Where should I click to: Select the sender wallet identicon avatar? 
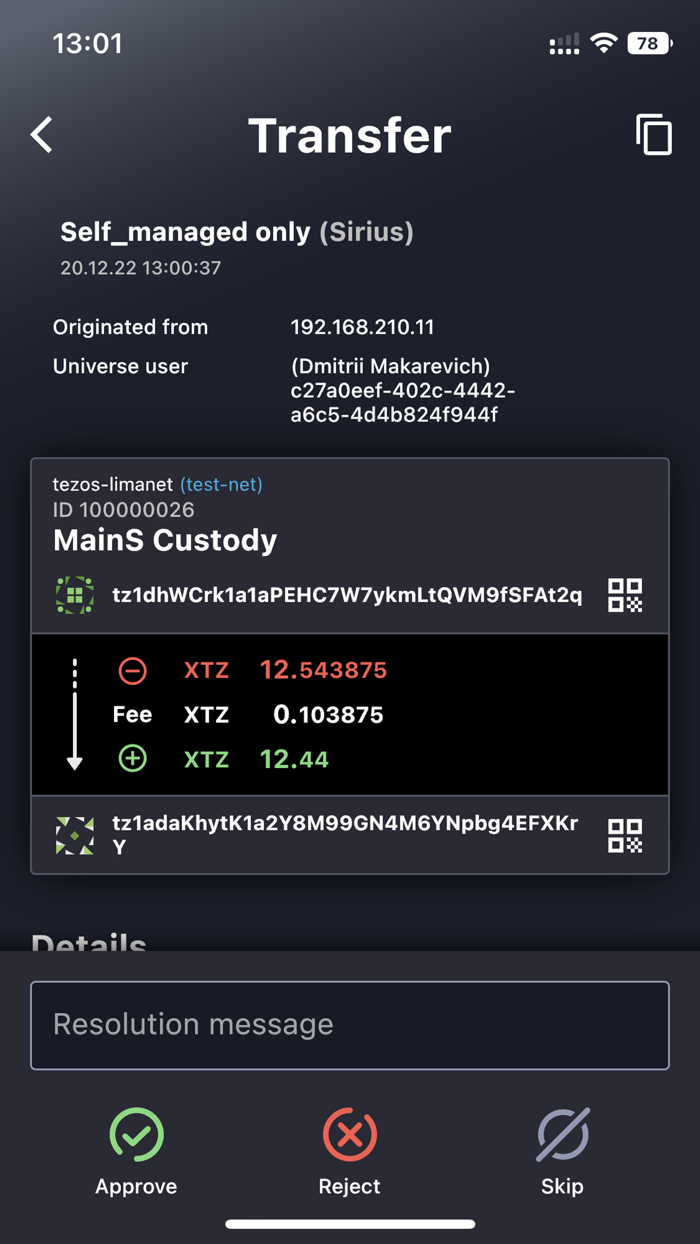pyautogui.click(x=74, y=594)
